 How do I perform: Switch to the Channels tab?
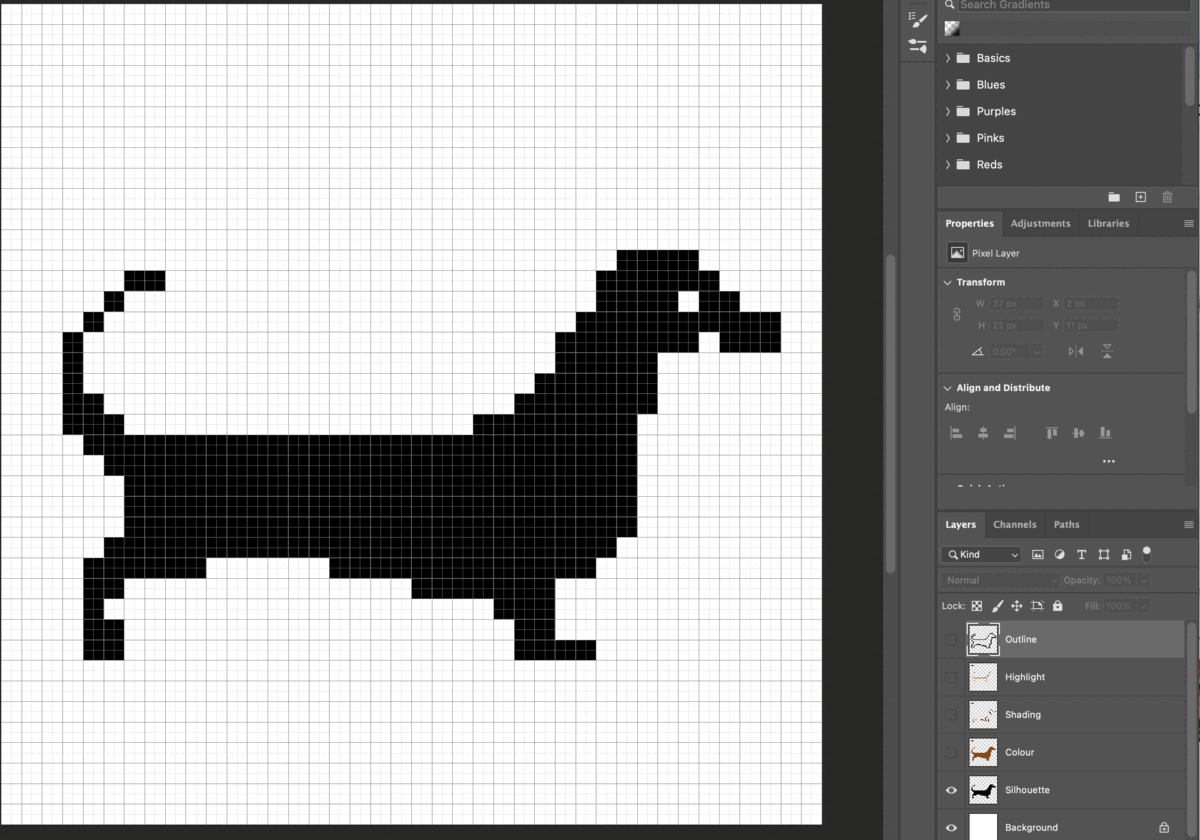click(x=1014, y=524)
